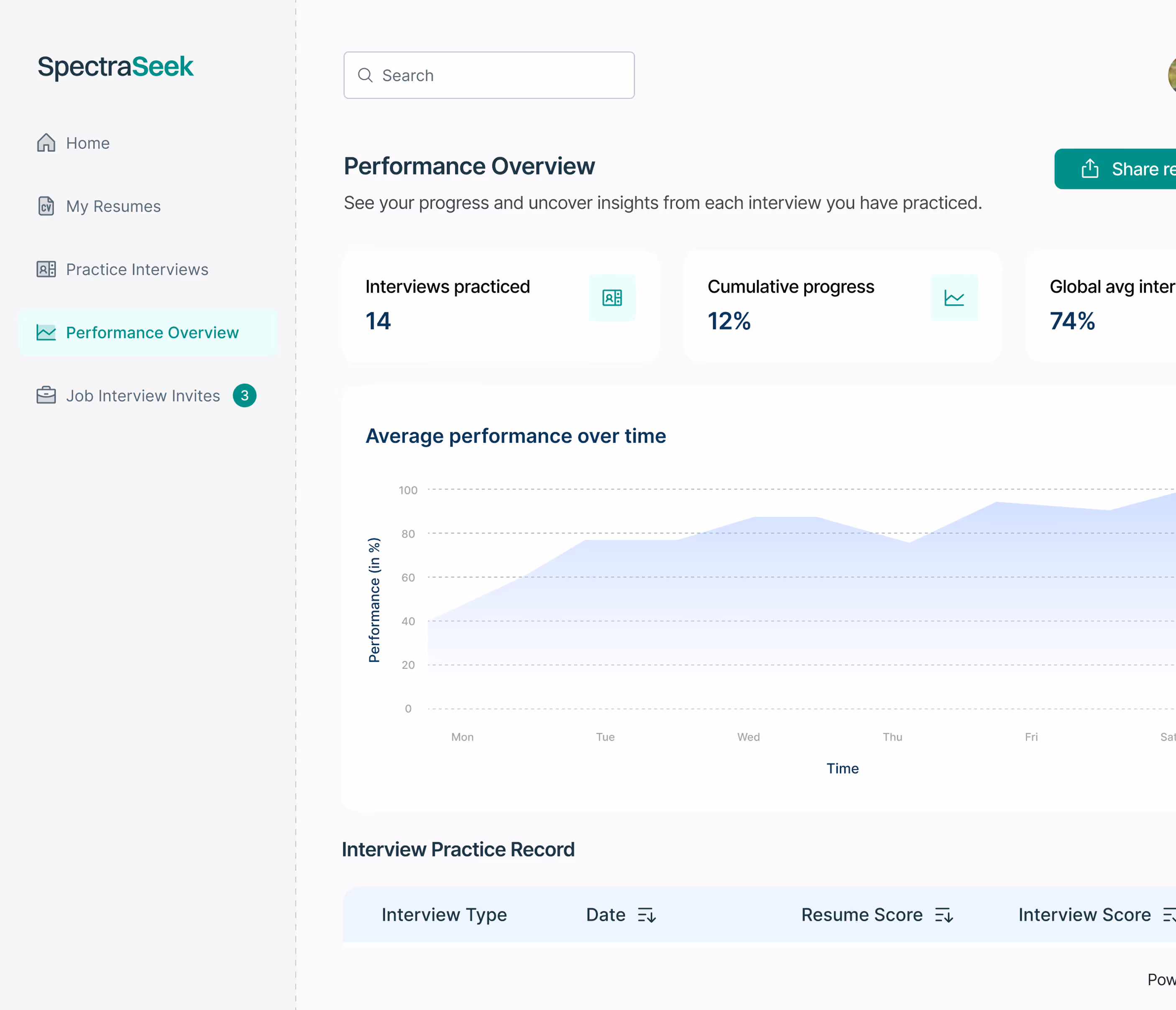Click the share upload arrow icon
The image size is (1176, 1010).
1090,168
